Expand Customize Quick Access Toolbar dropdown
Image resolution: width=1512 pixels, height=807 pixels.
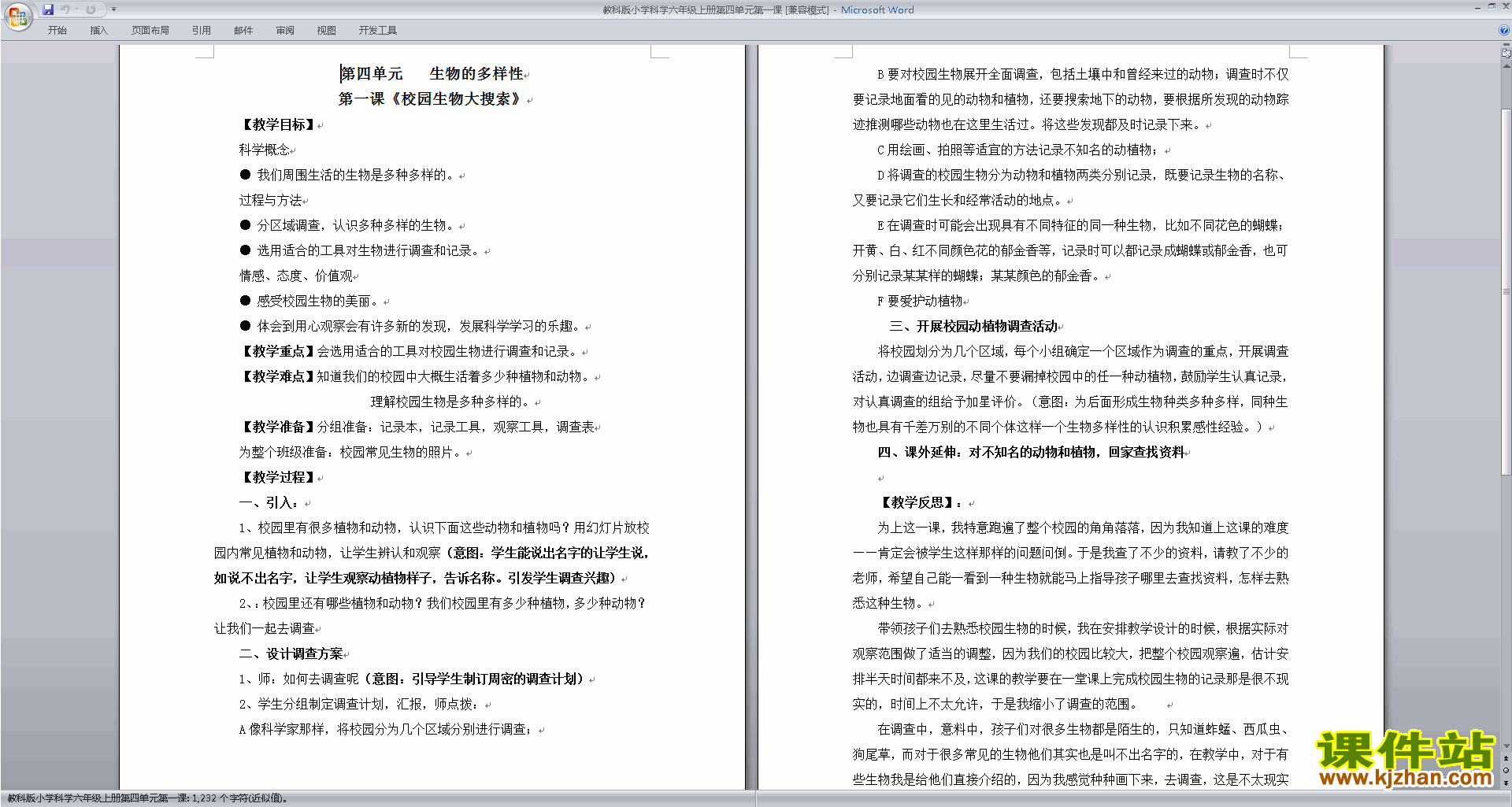click(x=113, y=9)
